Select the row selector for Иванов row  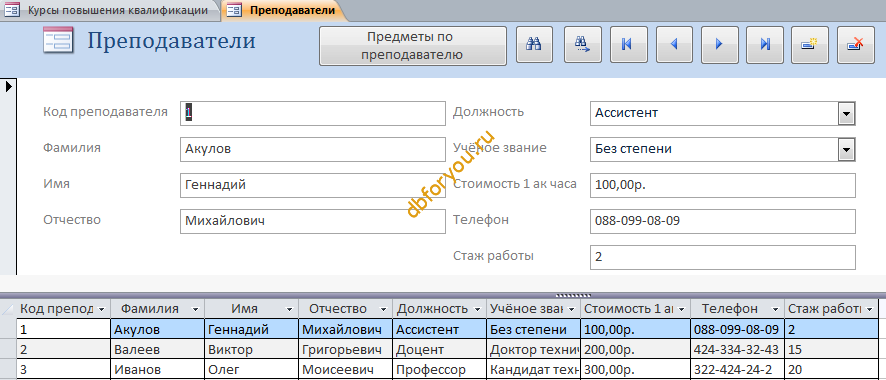(8, 370)
